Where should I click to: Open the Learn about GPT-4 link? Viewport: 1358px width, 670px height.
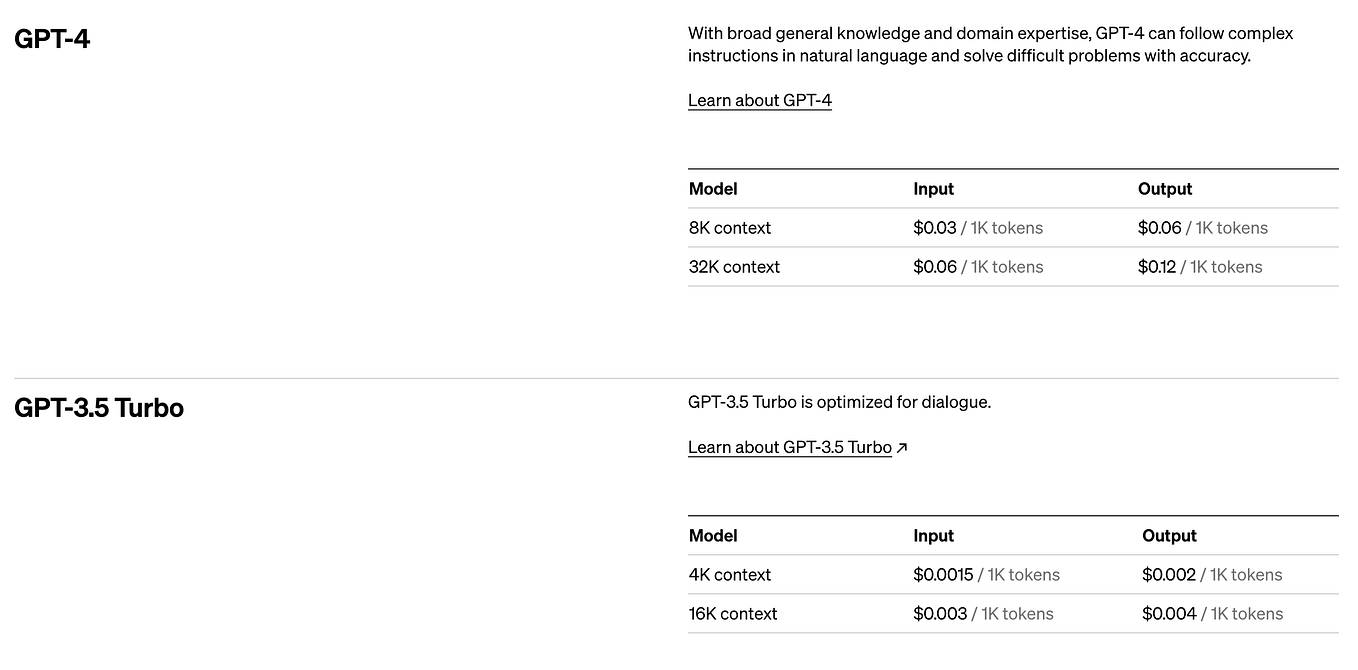coord(759,100)
